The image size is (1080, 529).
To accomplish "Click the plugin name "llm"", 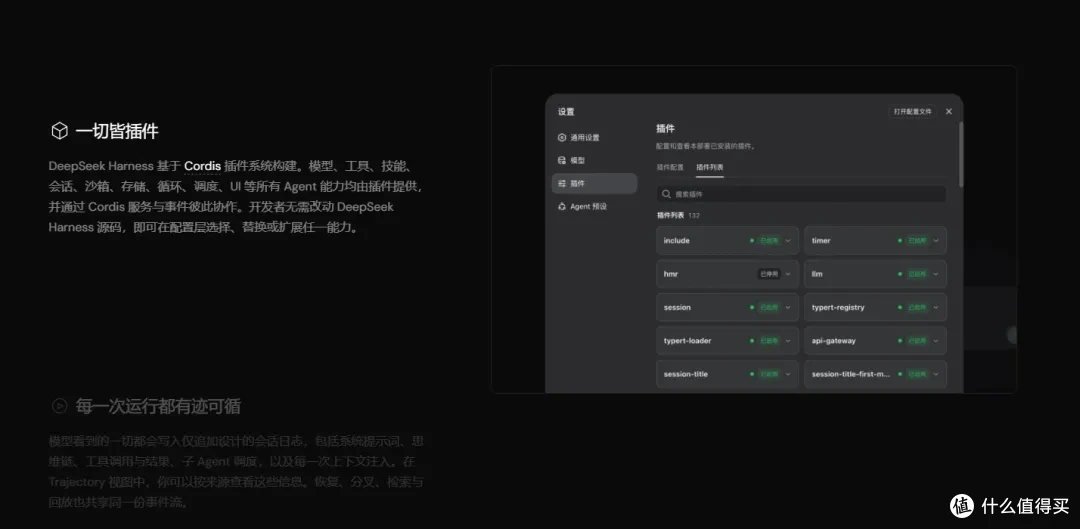I will 817,274.
